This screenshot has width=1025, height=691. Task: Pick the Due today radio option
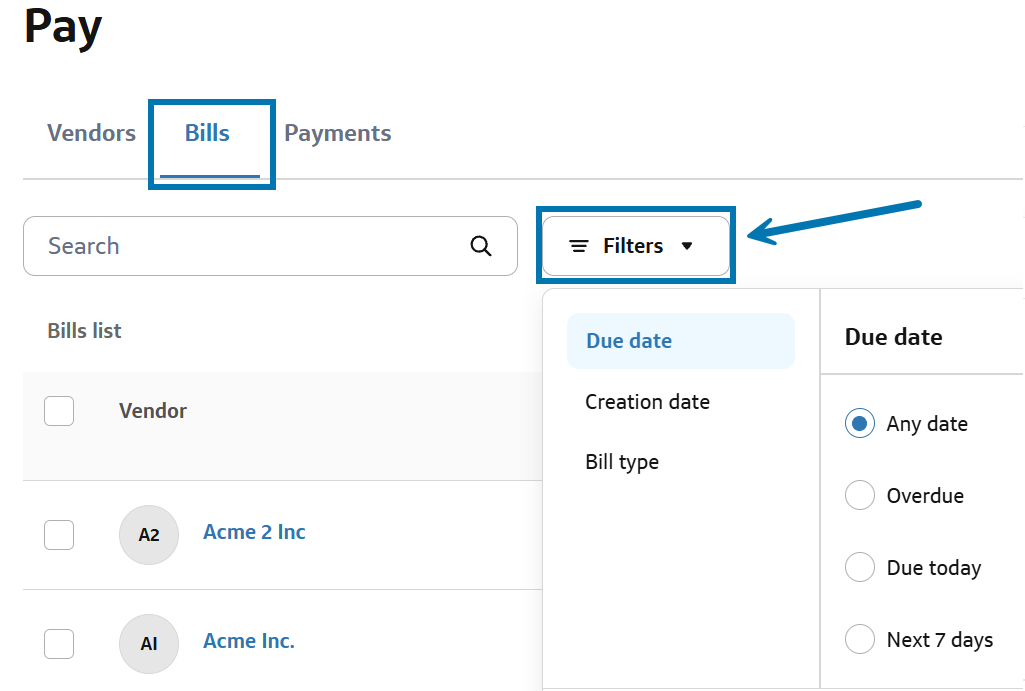(x=860, y=568)
